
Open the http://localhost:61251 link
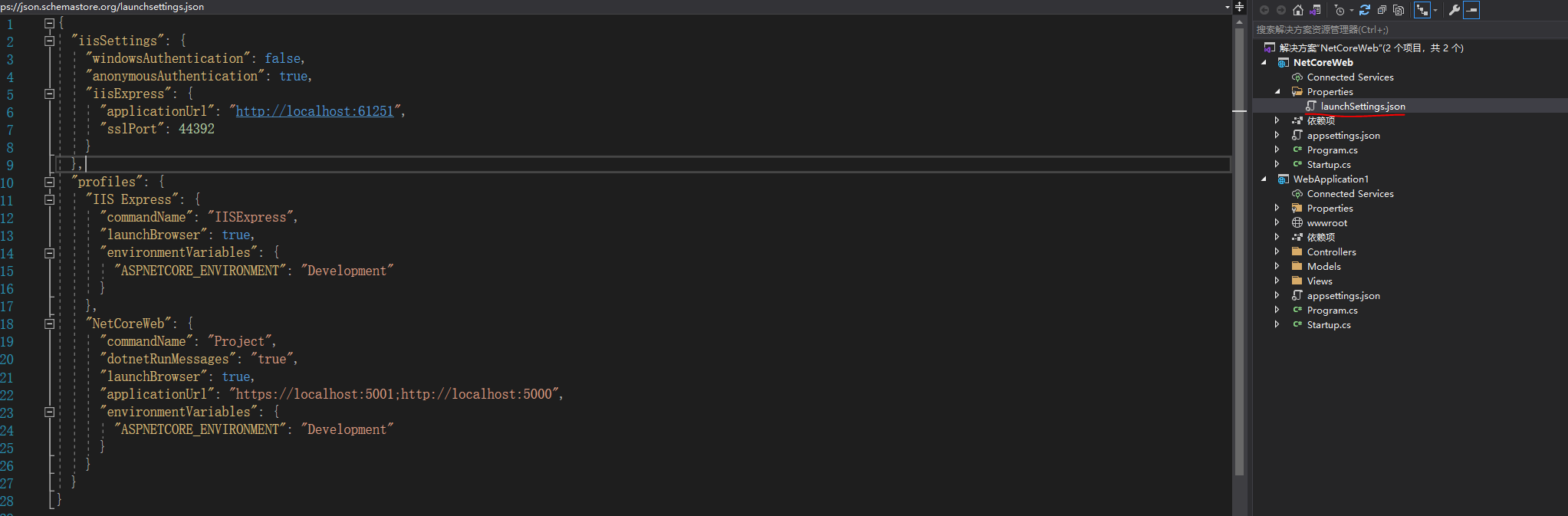314,111
